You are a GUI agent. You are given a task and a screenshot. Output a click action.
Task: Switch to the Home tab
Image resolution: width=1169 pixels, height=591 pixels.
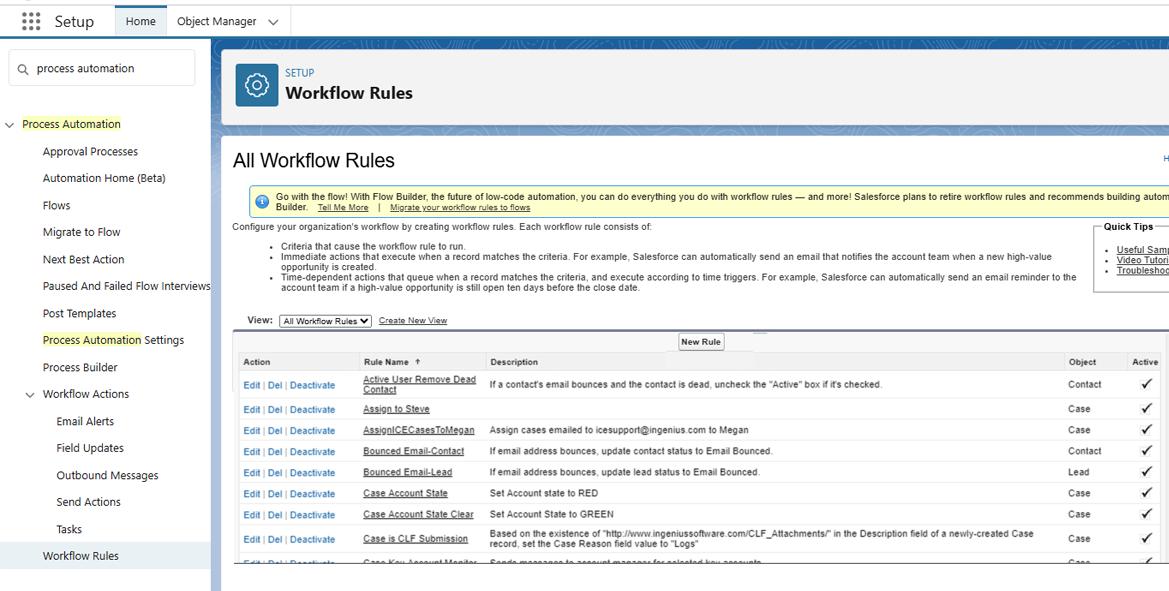140,19
